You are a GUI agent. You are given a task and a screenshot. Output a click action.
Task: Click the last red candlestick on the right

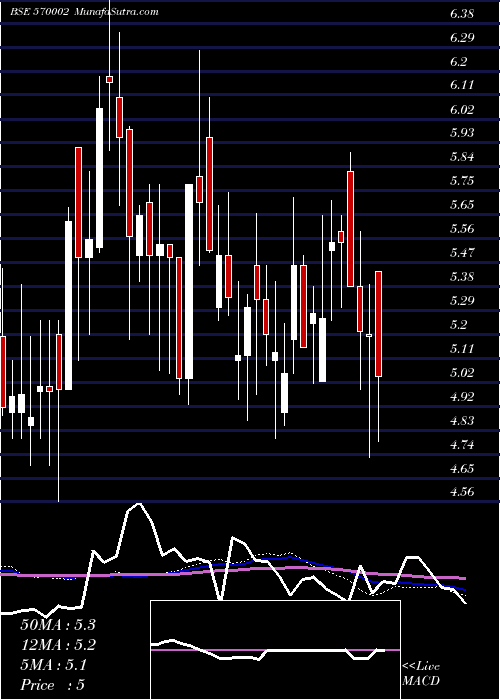pos(378,324)
